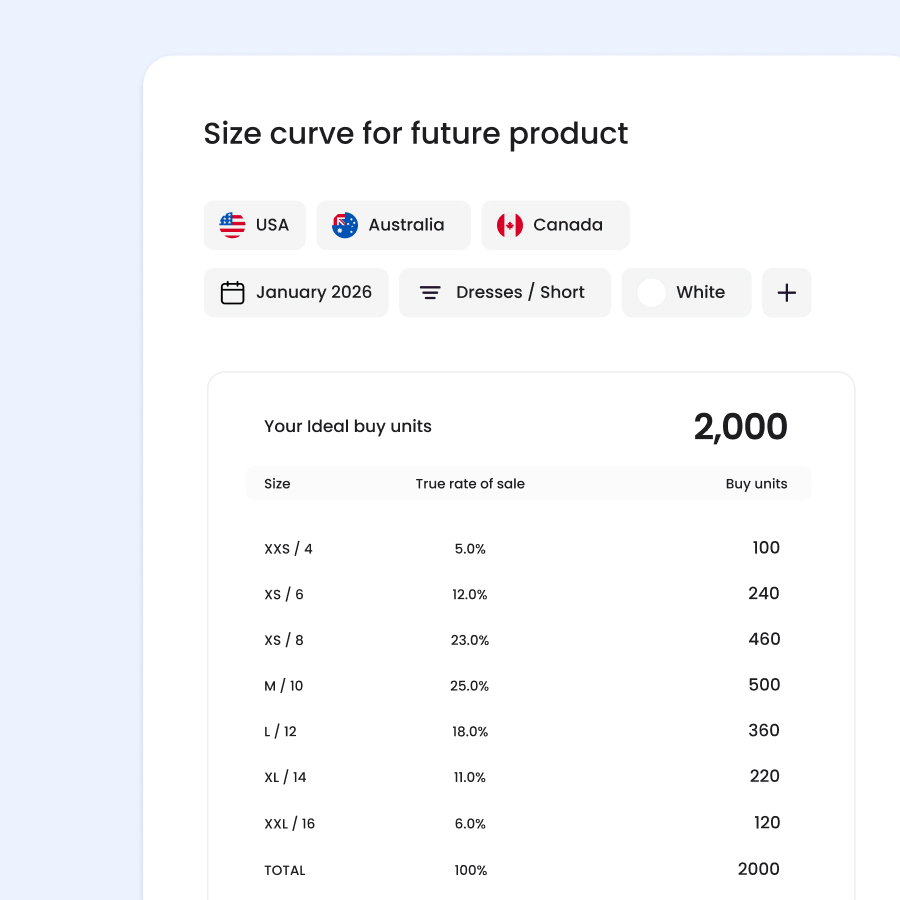Click the USA flag icon

[232, 225]
